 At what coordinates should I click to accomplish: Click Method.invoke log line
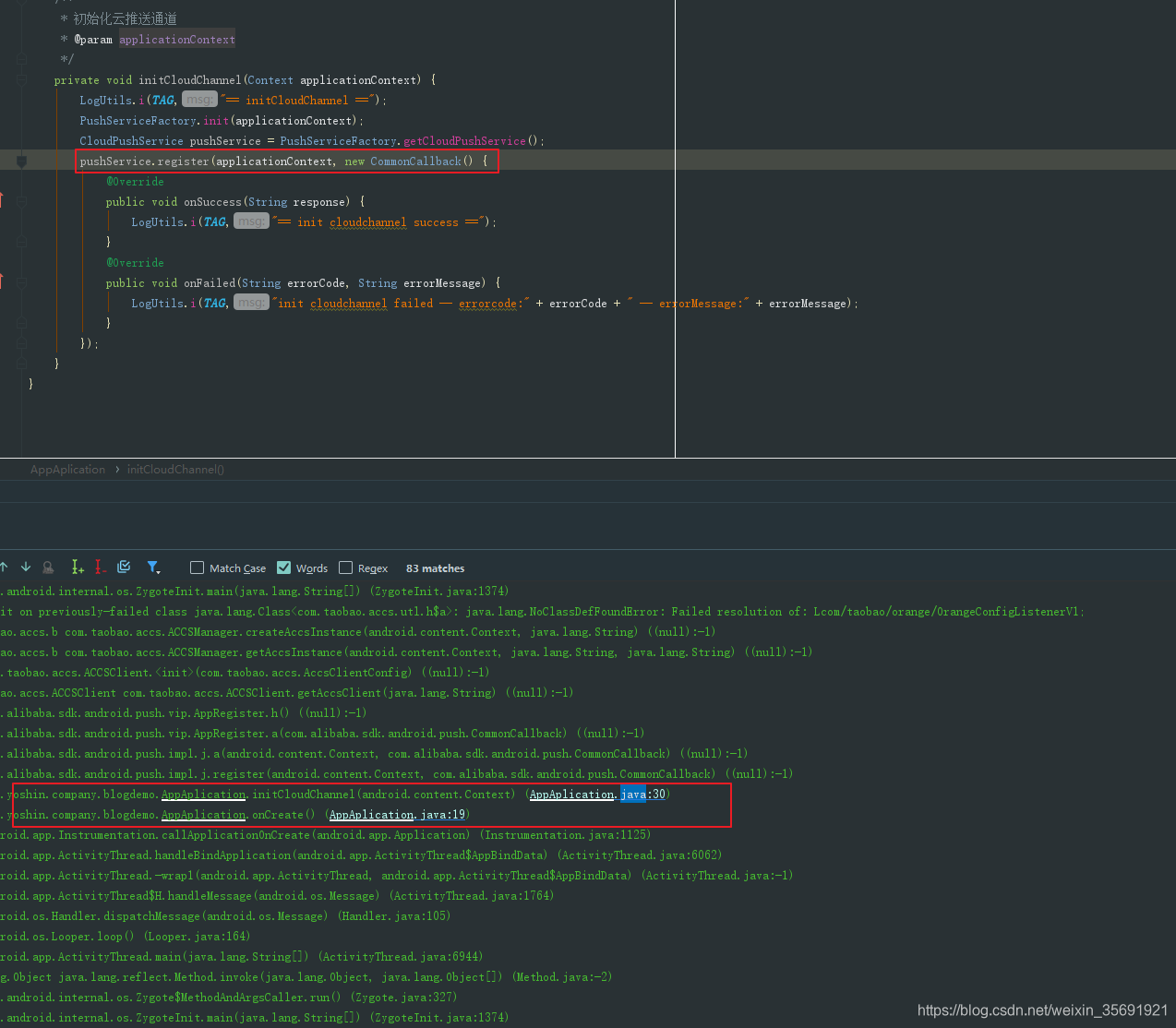click(306, 977)
